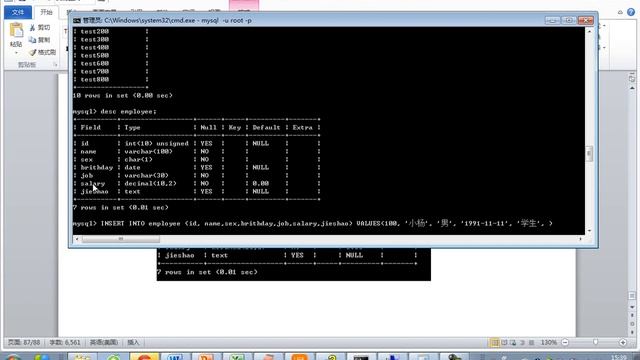Screen dimensions: 640x360
Task: Click left arrow of cmd horizontal scrollbar
Action: coord(77,239)
